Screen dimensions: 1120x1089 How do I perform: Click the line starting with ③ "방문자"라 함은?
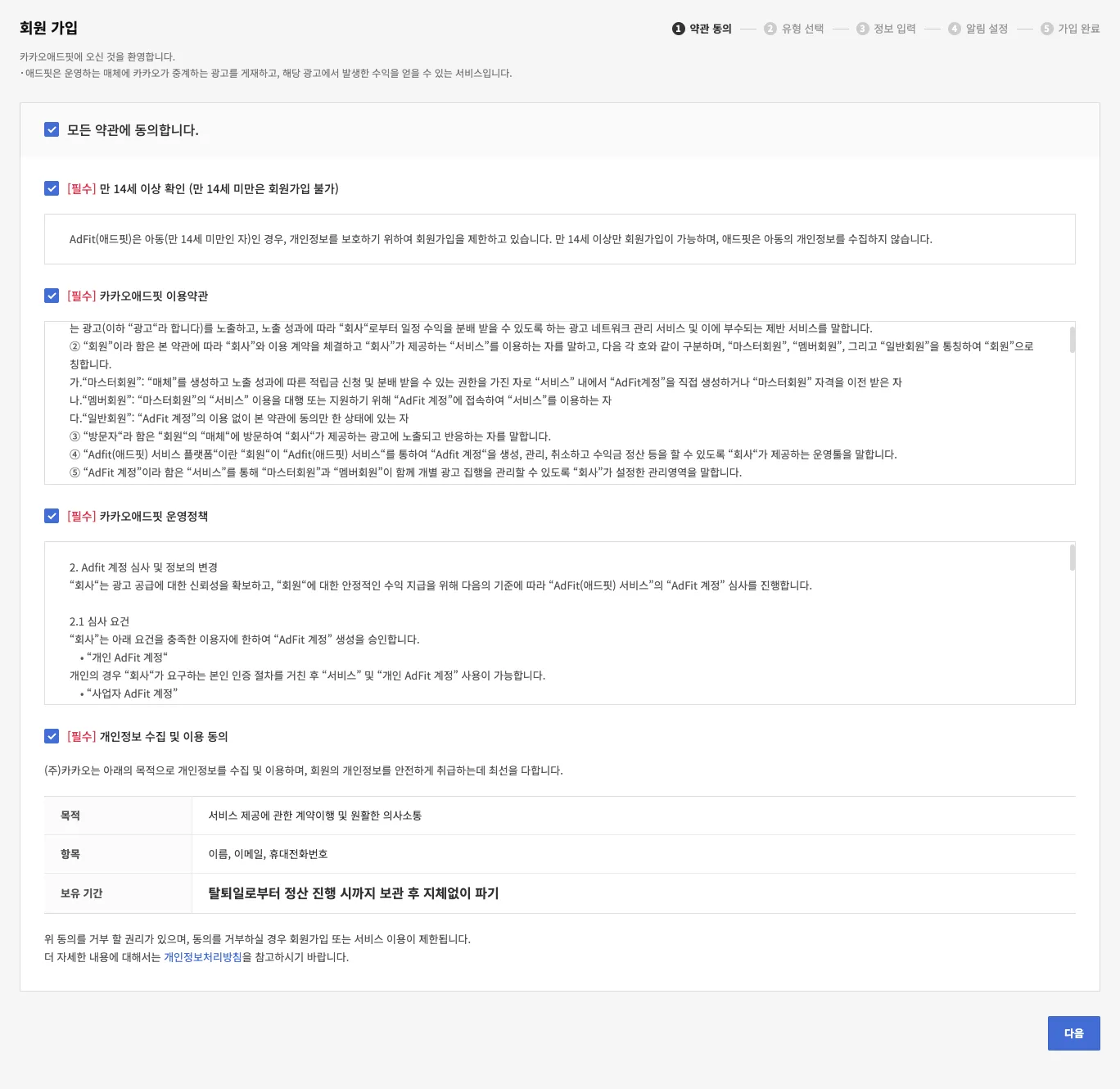[x=310, y=436]
